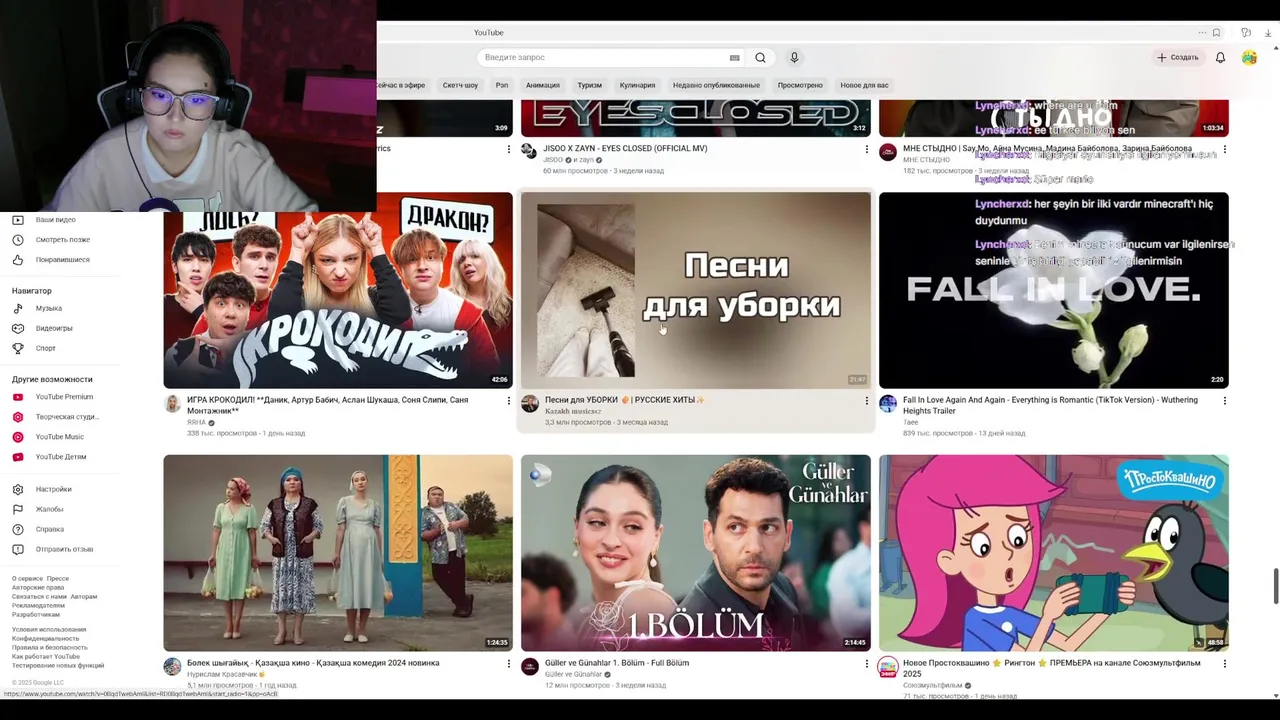The height and width of the screenshot is (720, 1280).
Task: Select the Недавно опубликованные chip
Action: tap(716, 85)
